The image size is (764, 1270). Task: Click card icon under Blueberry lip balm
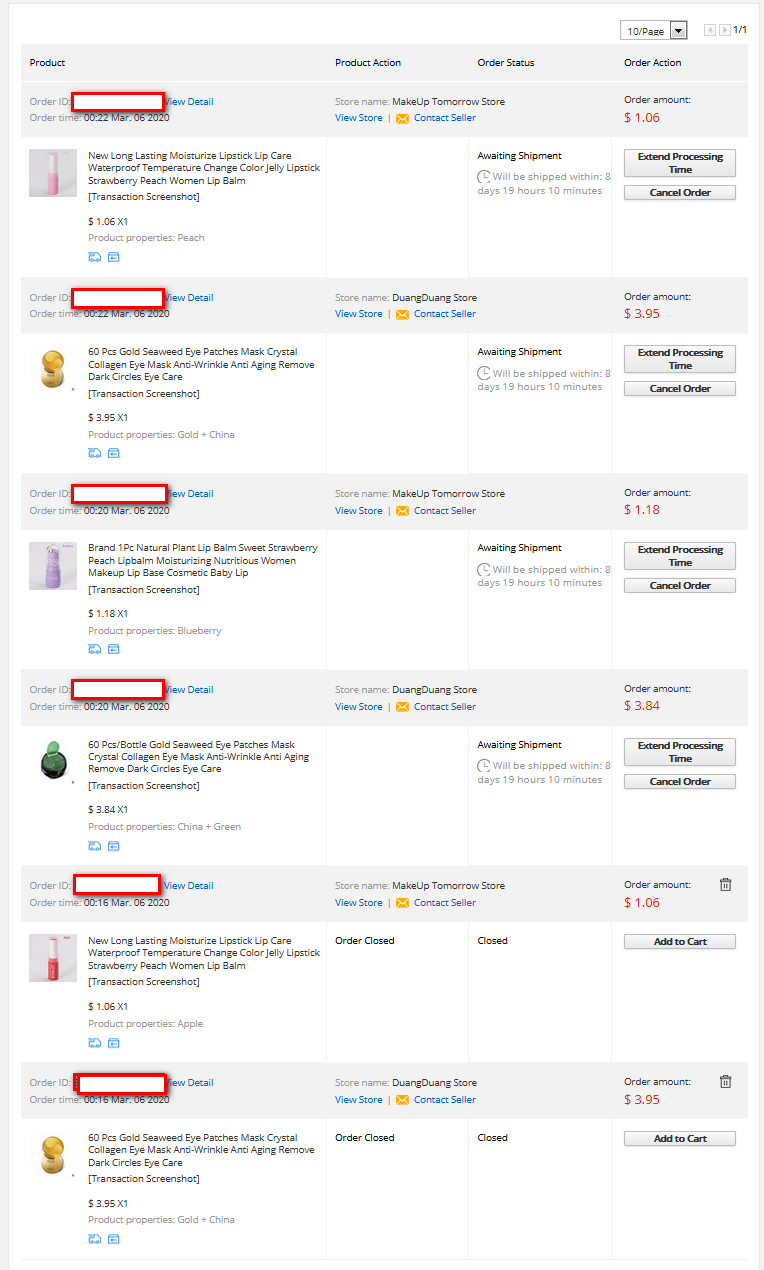point(114,649)
